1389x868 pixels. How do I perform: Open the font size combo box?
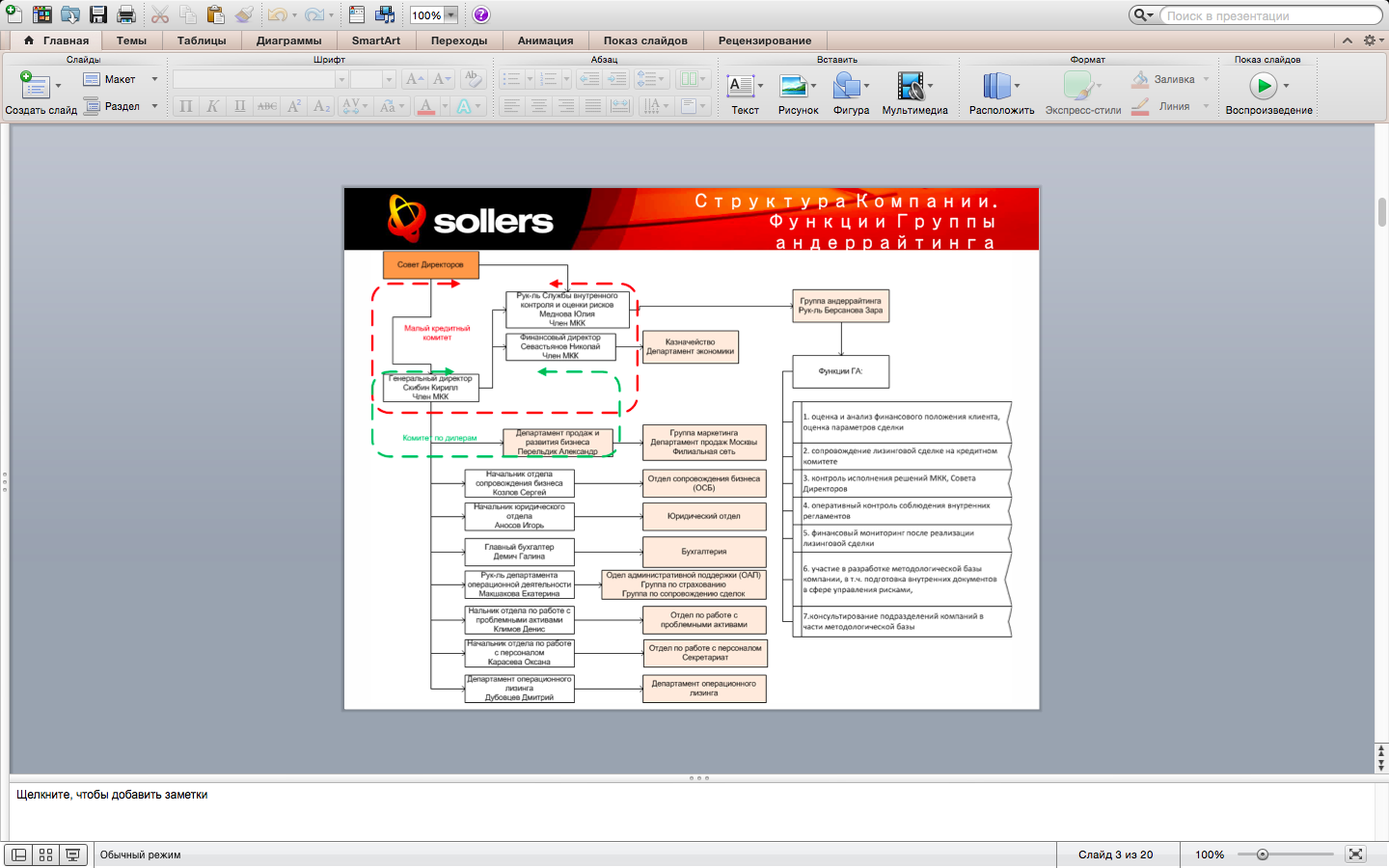coord(373,79)
